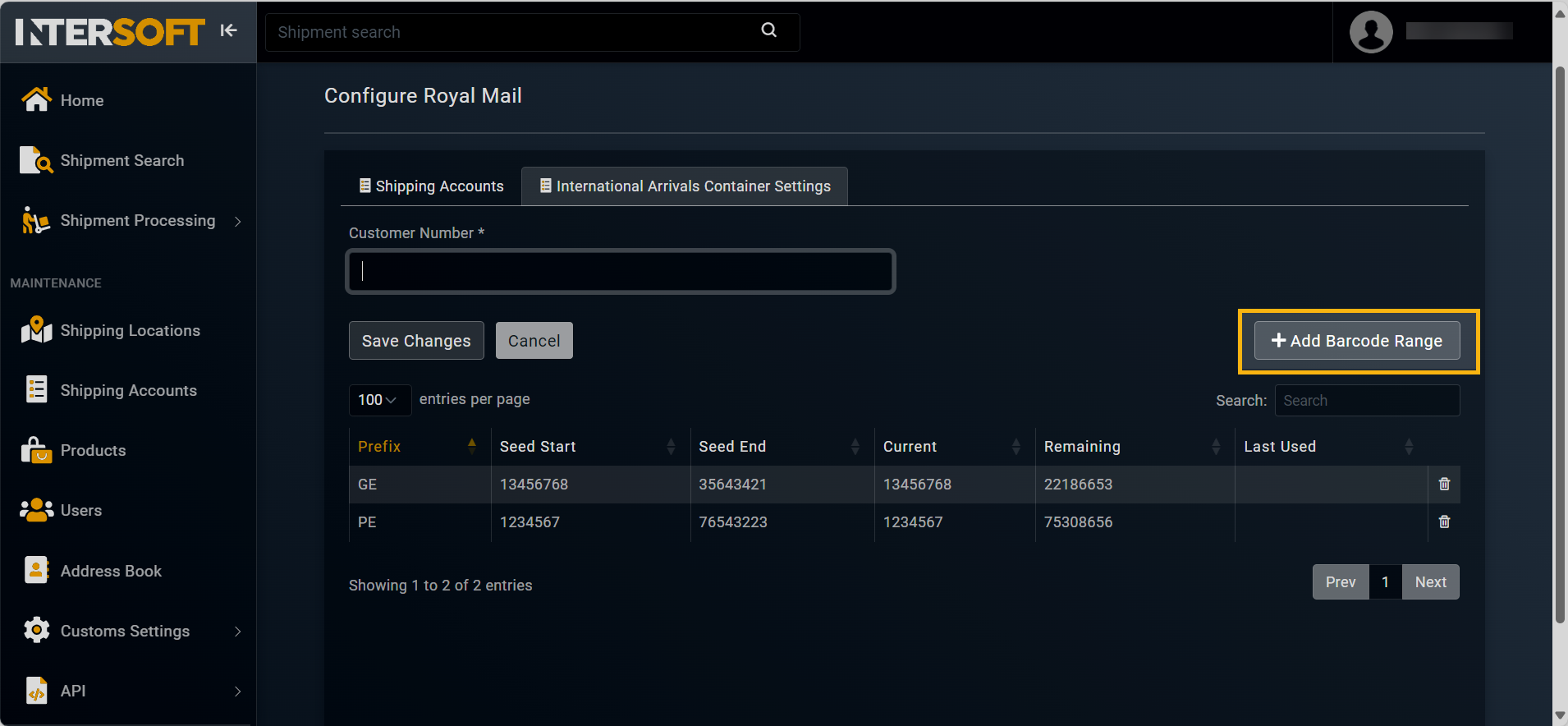Sort table by Current column arrows
Screen dimensions: 1568x726
pyautogui.click(x=1016, y=446)
